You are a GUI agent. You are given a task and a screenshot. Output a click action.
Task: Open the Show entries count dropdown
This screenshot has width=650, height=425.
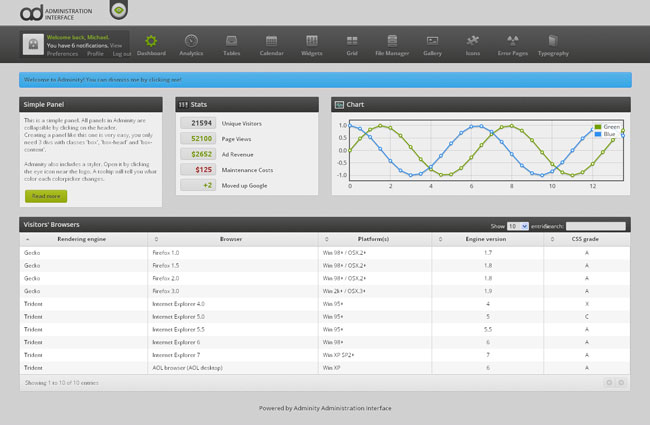(x=518, y=226)
